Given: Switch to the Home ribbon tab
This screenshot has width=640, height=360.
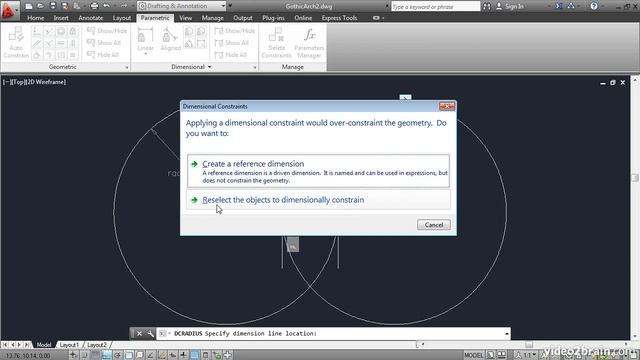Looking at the screenshot, I should [36, 18].
